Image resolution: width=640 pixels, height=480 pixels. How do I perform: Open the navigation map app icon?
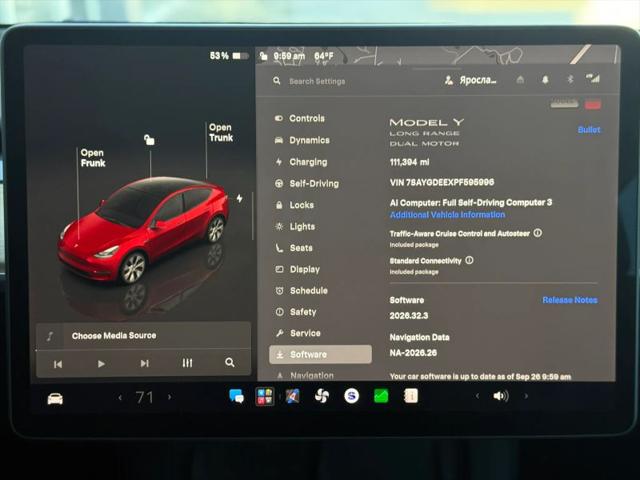[x=292, y=396]
